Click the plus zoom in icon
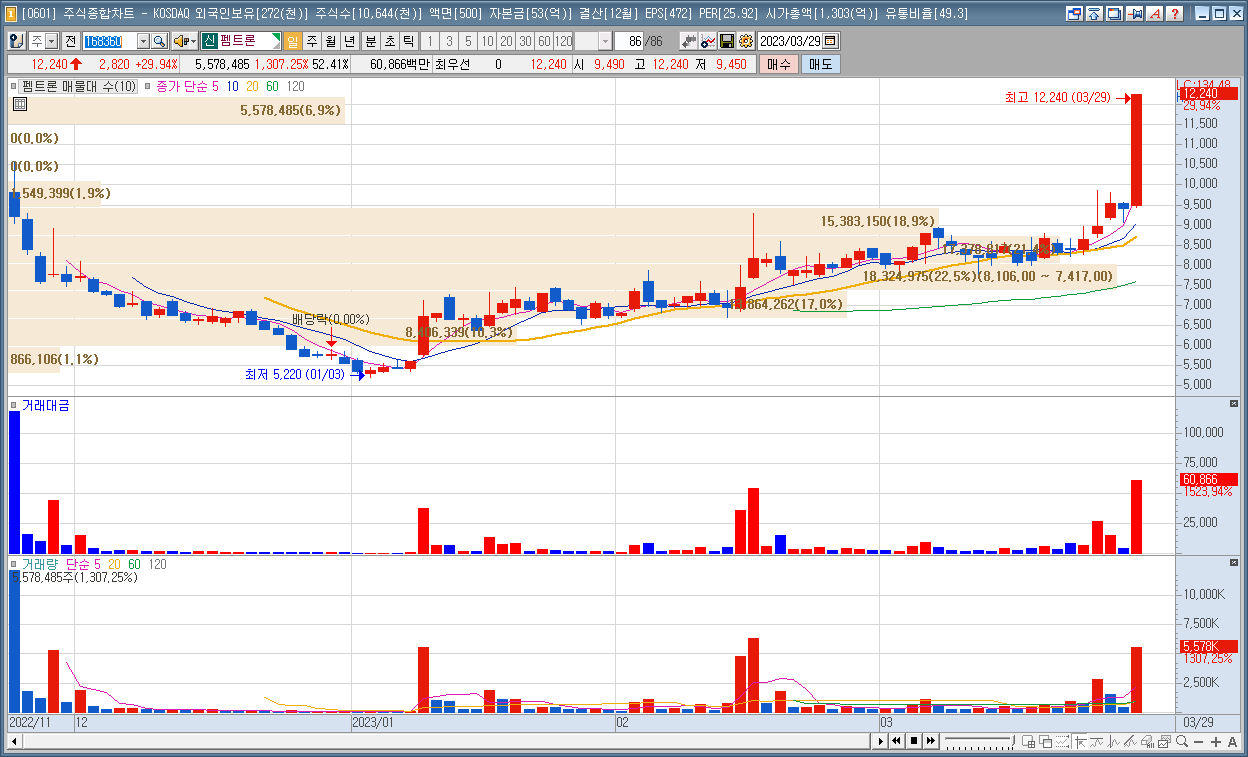 pyautogui.click(x=1215, y=741)
